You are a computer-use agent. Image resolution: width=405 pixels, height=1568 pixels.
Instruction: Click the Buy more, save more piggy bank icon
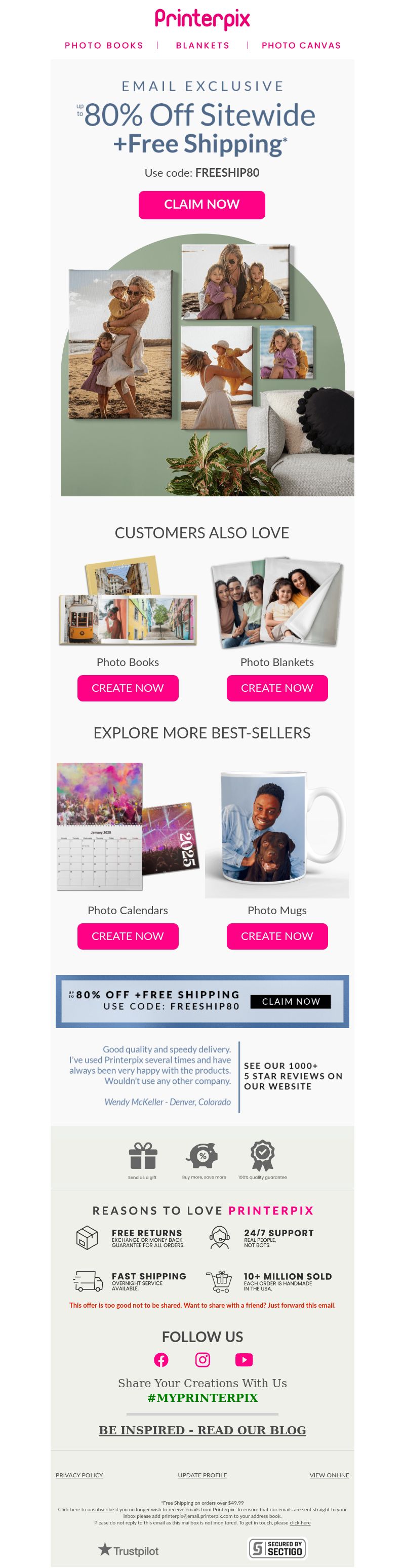coord(202,1155)
